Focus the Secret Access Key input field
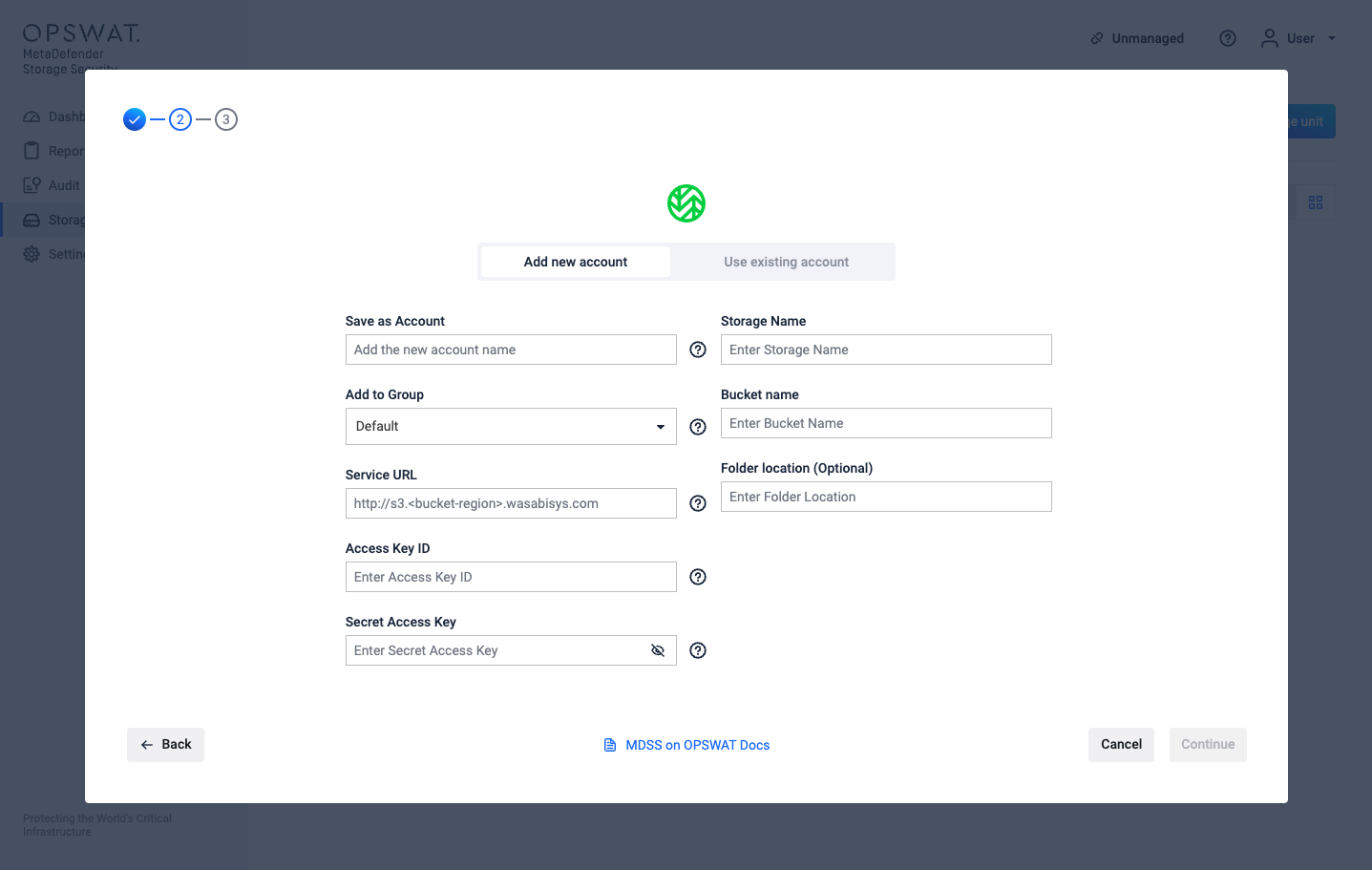 click(511, 650)
